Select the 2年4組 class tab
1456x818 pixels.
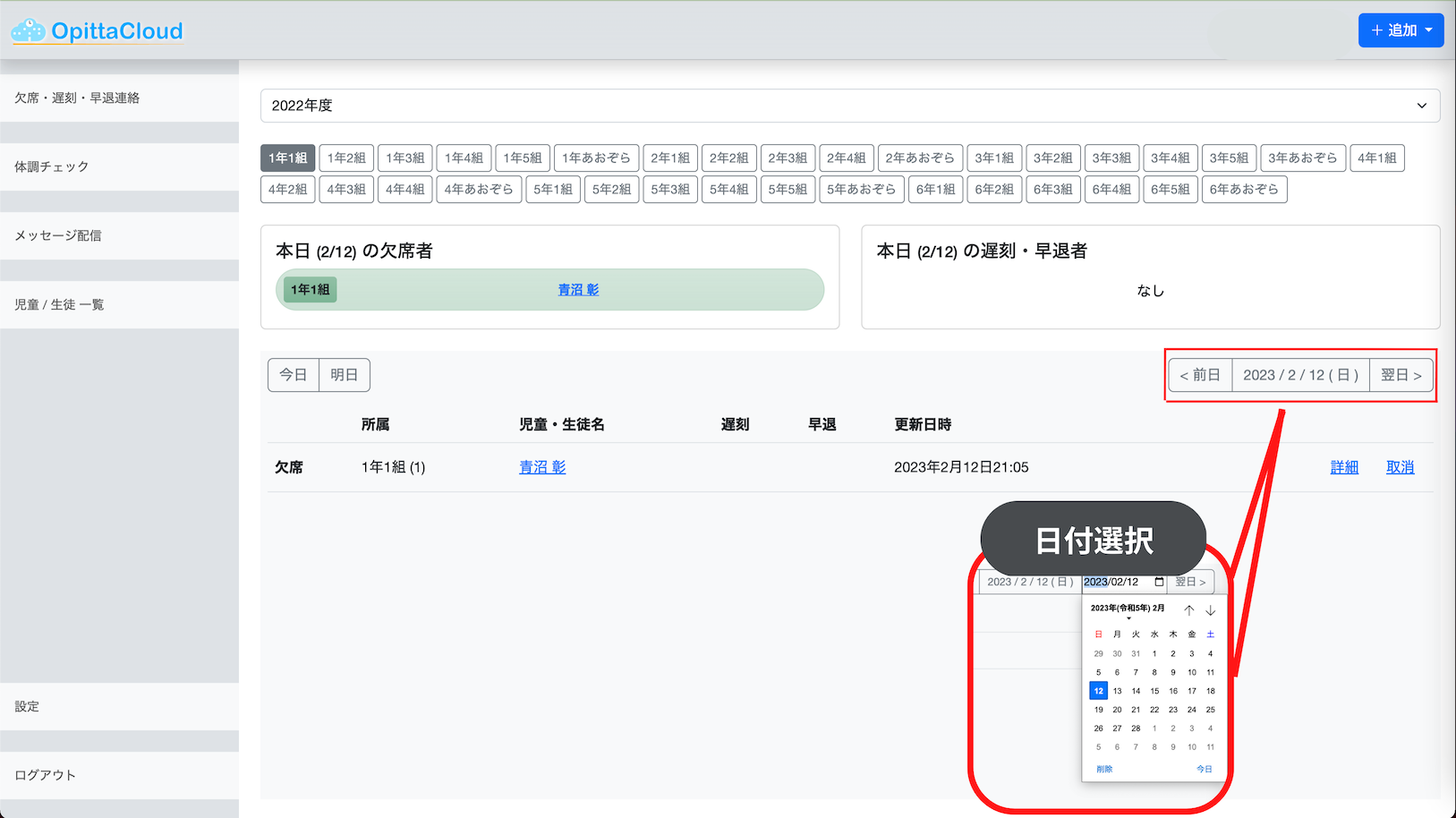(x=847, y=158)
